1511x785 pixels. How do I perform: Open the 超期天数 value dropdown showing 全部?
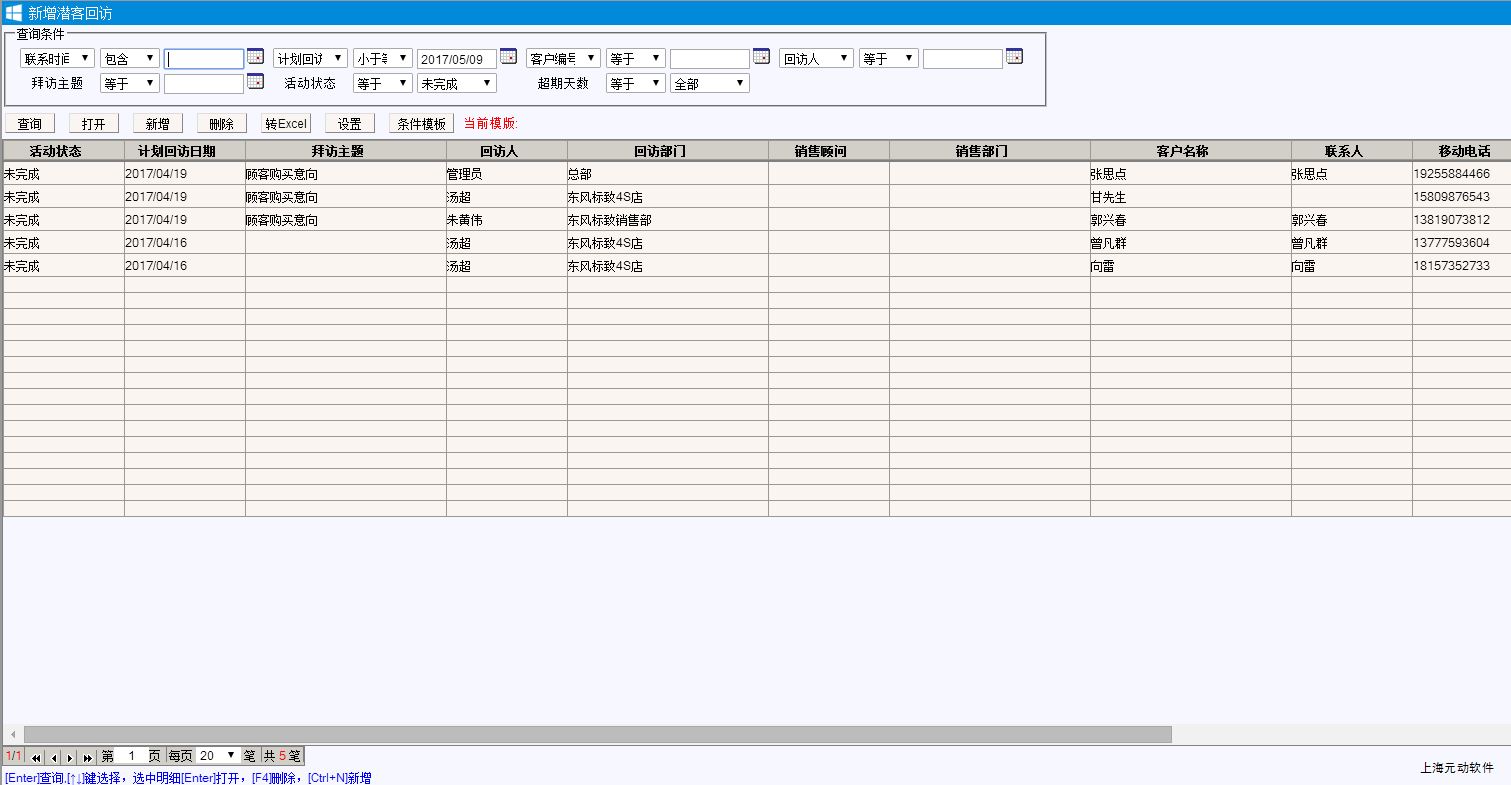click(x=709, y=84)
